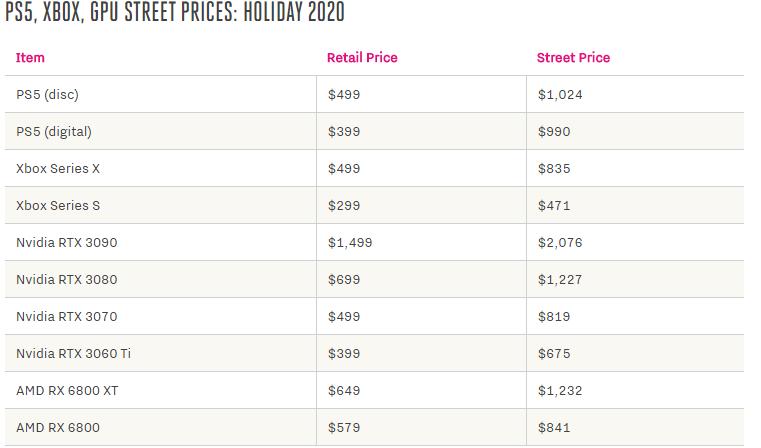This screenshot has width=761, height=448.
Task: Click the $1,024 street price value
Action: pyautogui.click(x=560, y=95)
